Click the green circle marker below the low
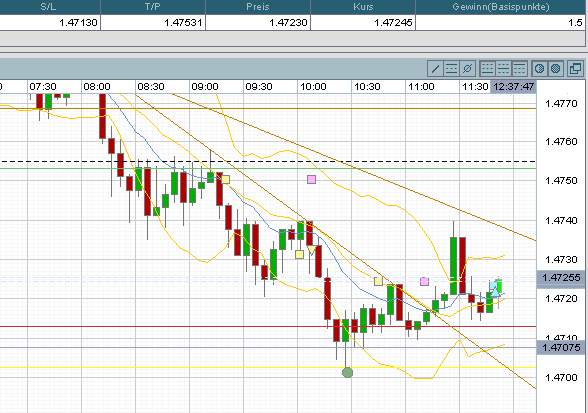588x413 pixels. 348,372
